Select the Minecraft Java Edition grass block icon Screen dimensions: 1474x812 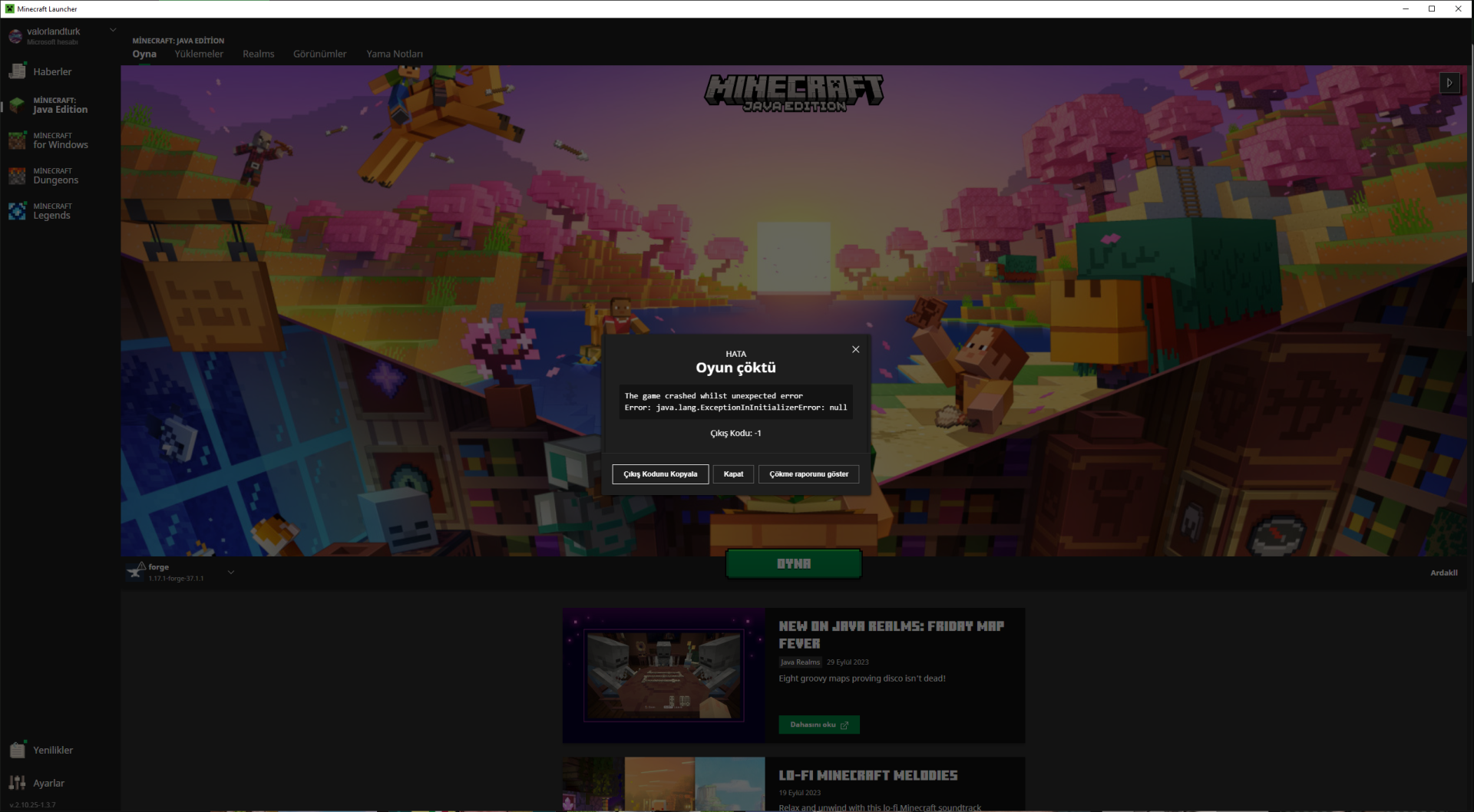pos(17,105)
